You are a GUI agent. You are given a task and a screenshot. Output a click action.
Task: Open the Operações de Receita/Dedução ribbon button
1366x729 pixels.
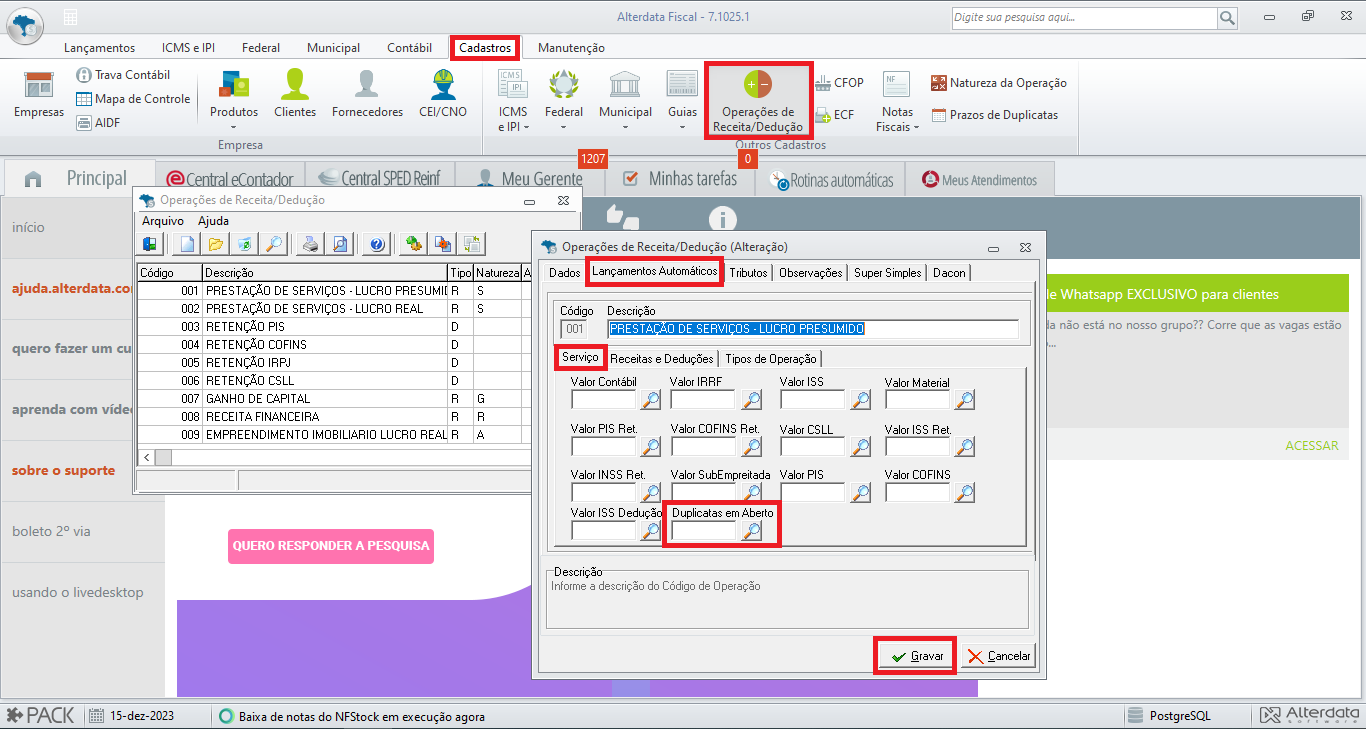click(758, 101)
